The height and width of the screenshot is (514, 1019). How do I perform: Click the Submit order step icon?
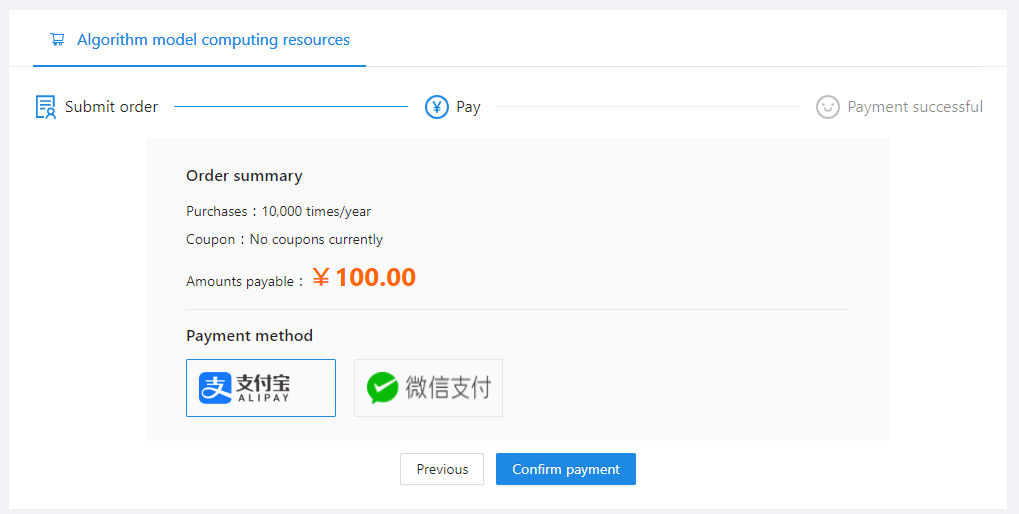pos(45,107)
